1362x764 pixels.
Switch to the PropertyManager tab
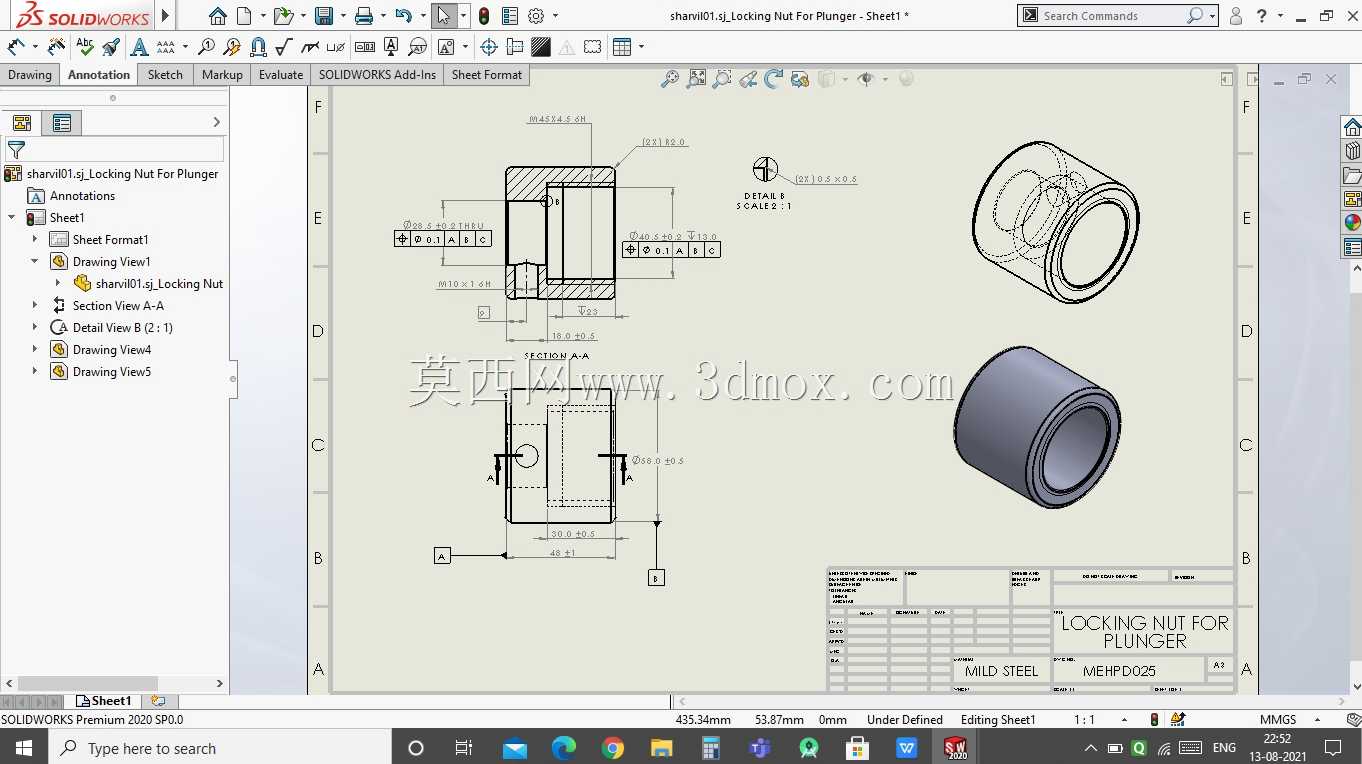point(62,123)
